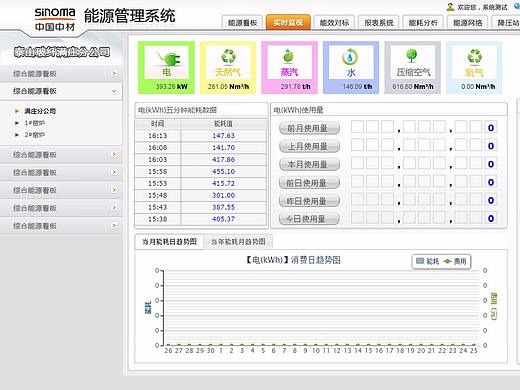Expand the 满庄分公司 tree node arrow
Viewport: 520px width, 390px height.
[x=17, y=111]
